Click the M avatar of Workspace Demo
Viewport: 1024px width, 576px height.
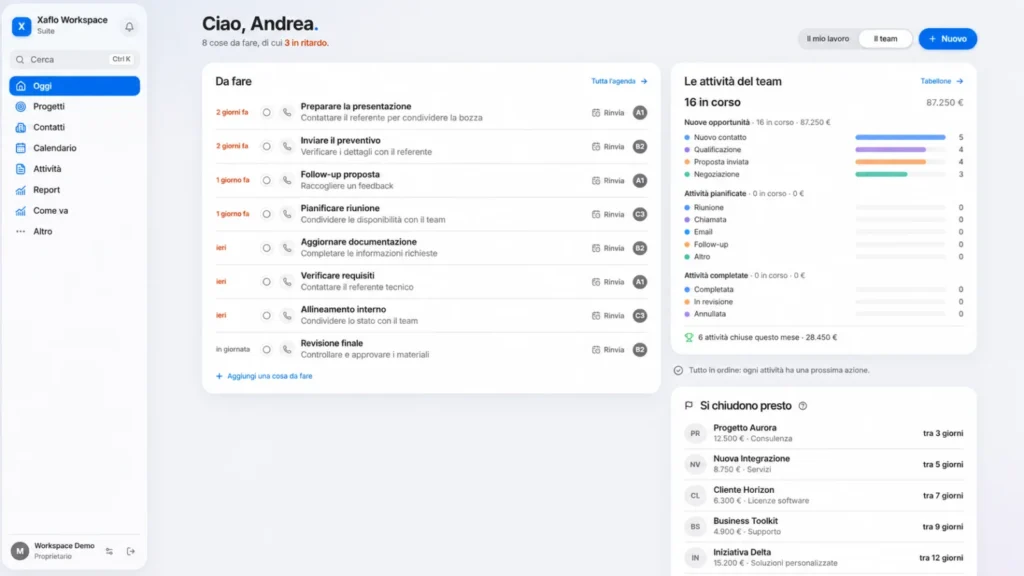click(x=20, y=551)
